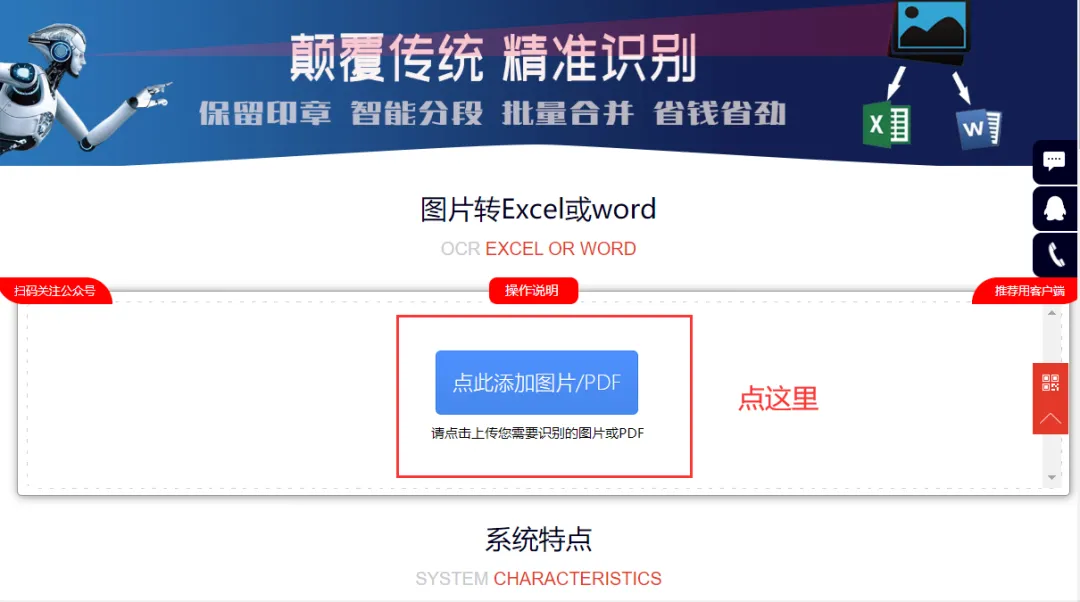Image resolution: width=1080 pixels, height=602 pixels.
Task: Click the scrollbar up arrow in panel
Action: pos(1052,313)
